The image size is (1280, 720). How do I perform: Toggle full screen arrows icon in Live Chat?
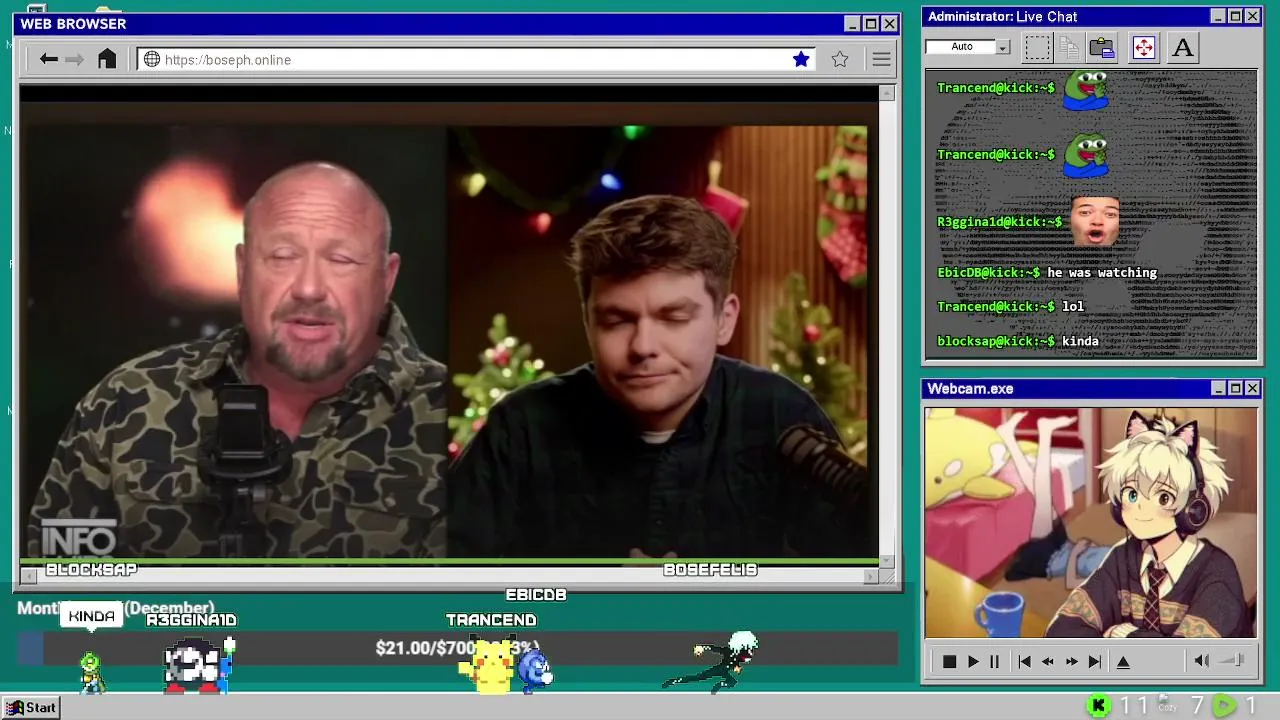[1144, 47]
